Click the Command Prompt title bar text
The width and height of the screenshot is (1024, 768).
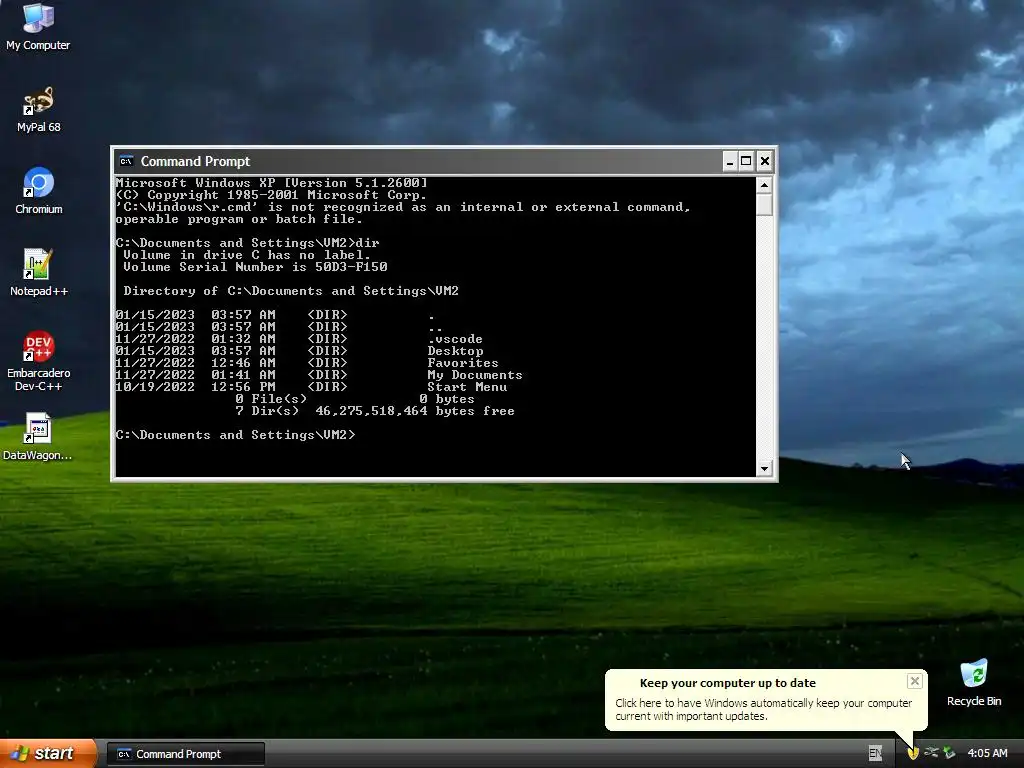point(195,161)
